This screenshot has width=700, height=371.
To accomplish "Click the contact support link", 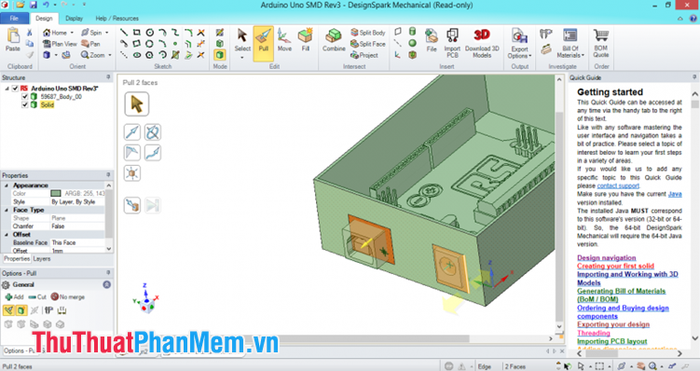I will pyautogui.click(x=618, y=186).
